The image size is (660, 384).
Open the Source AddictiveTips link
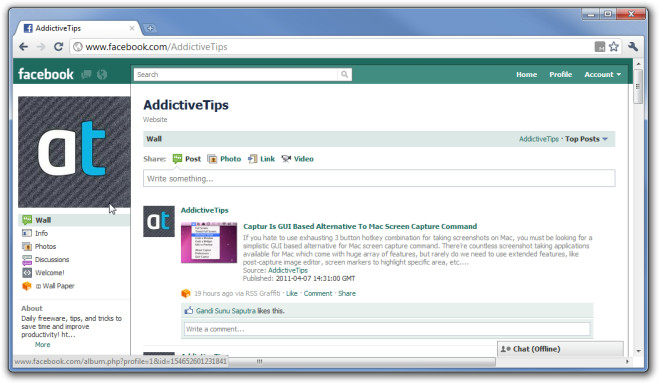click(x=288, y=270)
